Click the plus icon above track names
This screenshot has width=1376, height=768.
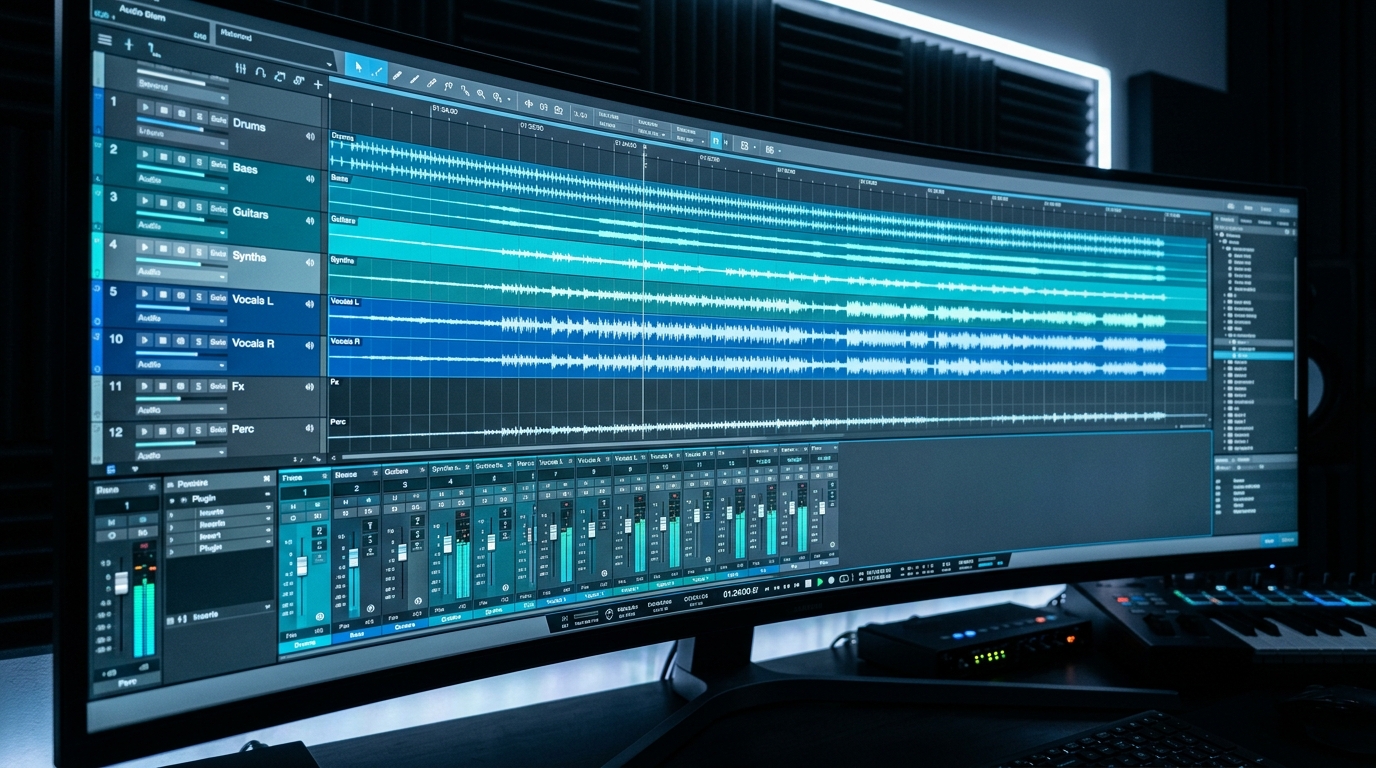click(318, 85)
